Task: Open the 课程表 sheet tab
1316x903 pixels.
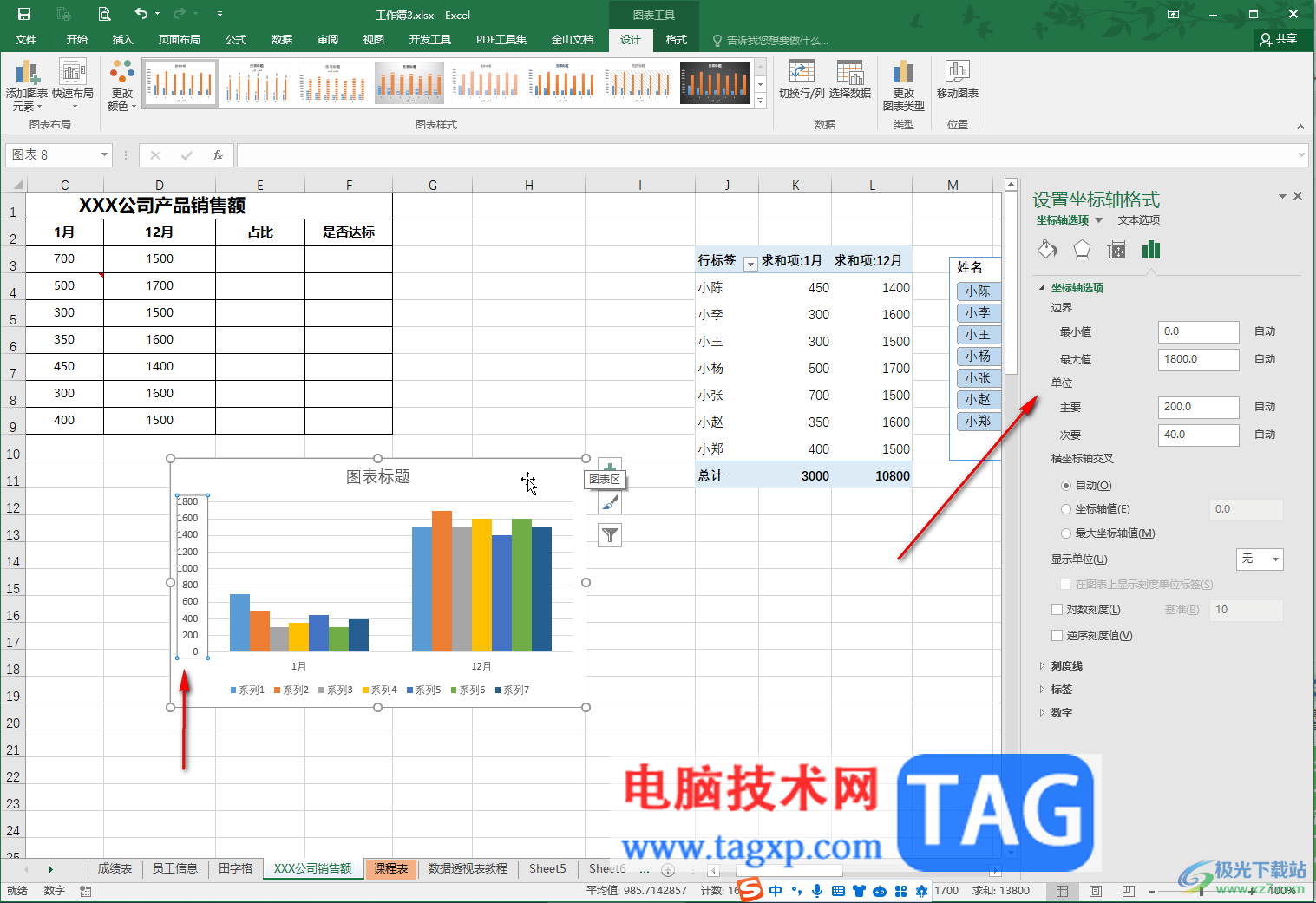Action: (x=390, y=869)
